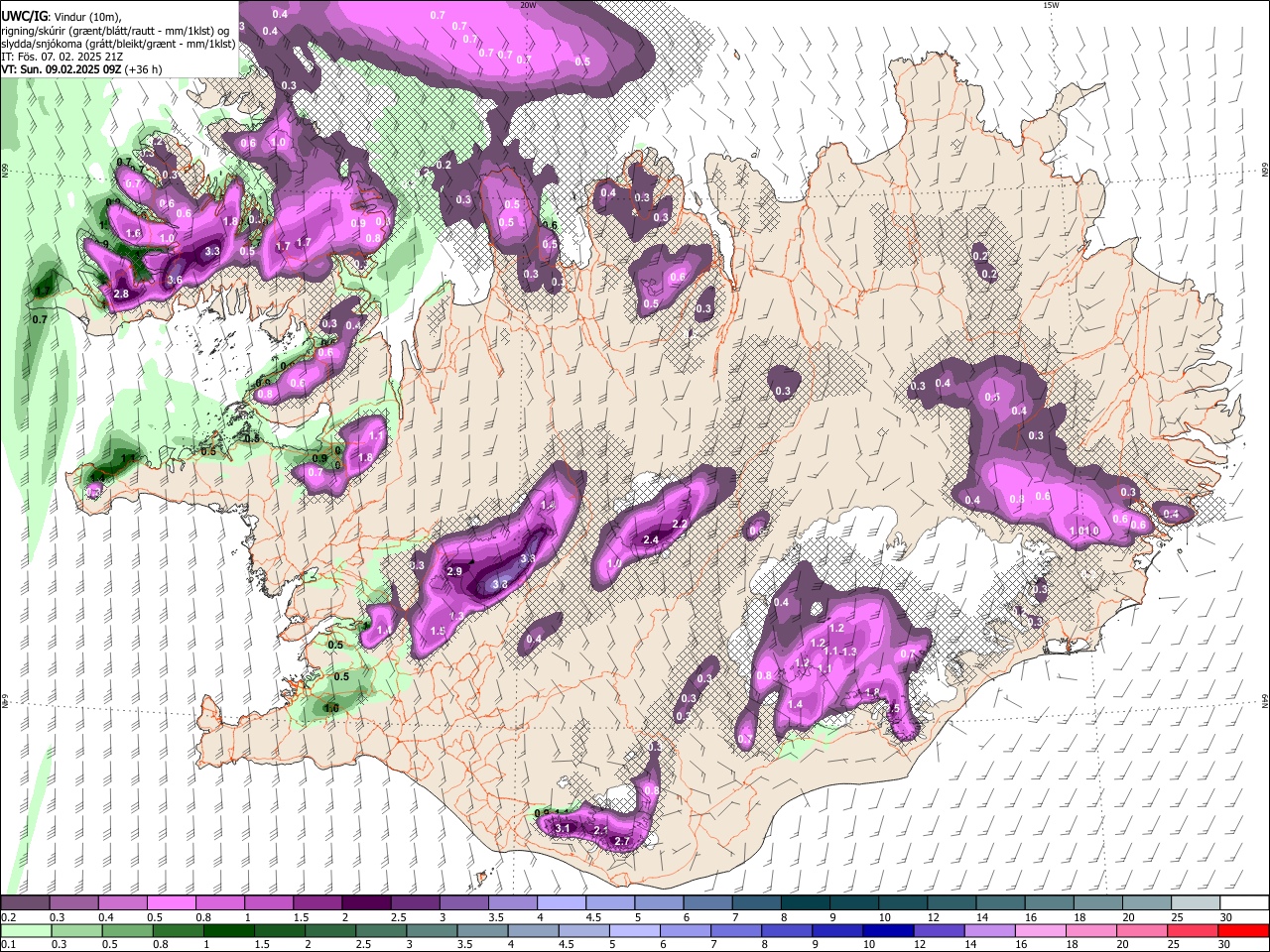
Task: Click the "25" label in the snow legend
Action: (1177, 917)
